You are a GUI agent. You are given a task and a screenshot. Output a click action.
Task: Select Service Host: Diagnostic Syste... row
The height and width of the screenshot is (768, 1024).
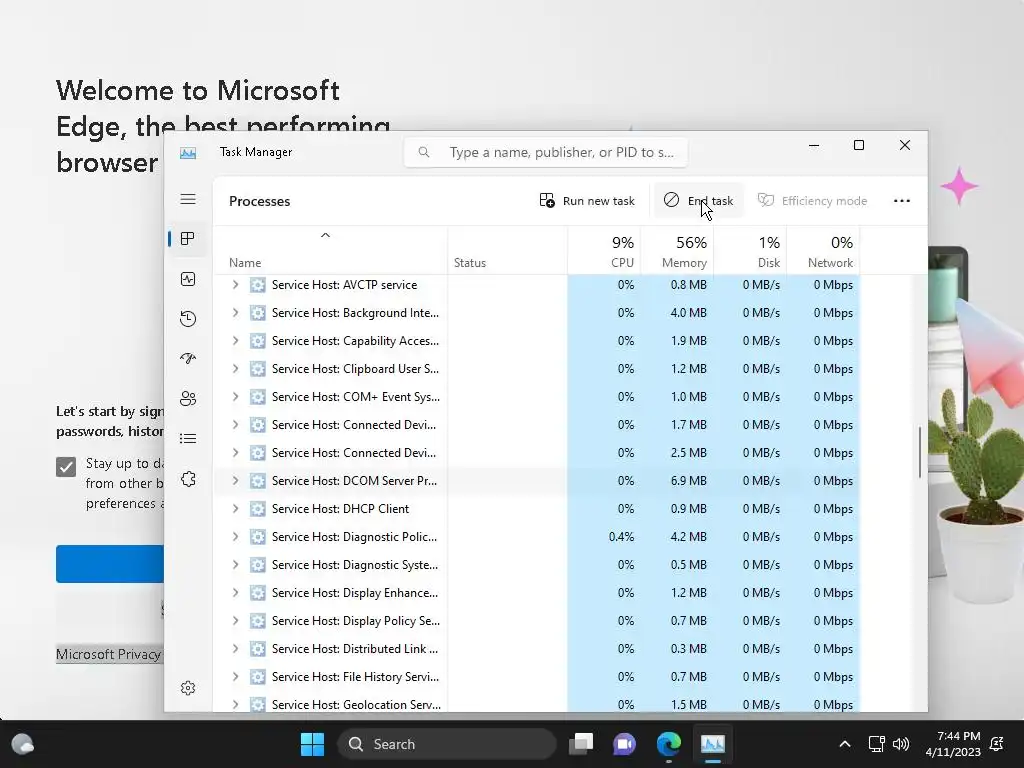536,565
